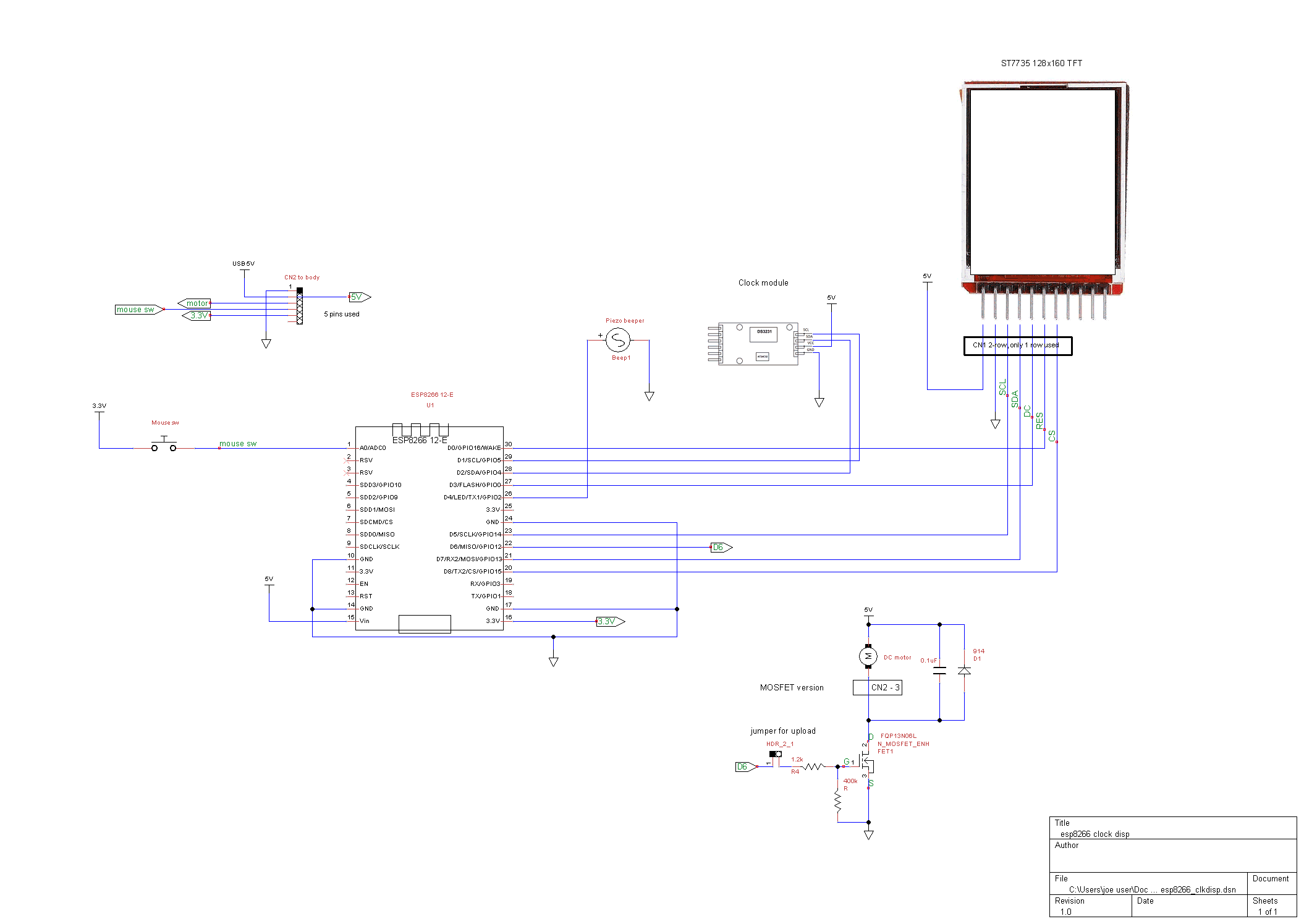
Task: Click the CN2 - 3 label box
Action: (877, 687)
